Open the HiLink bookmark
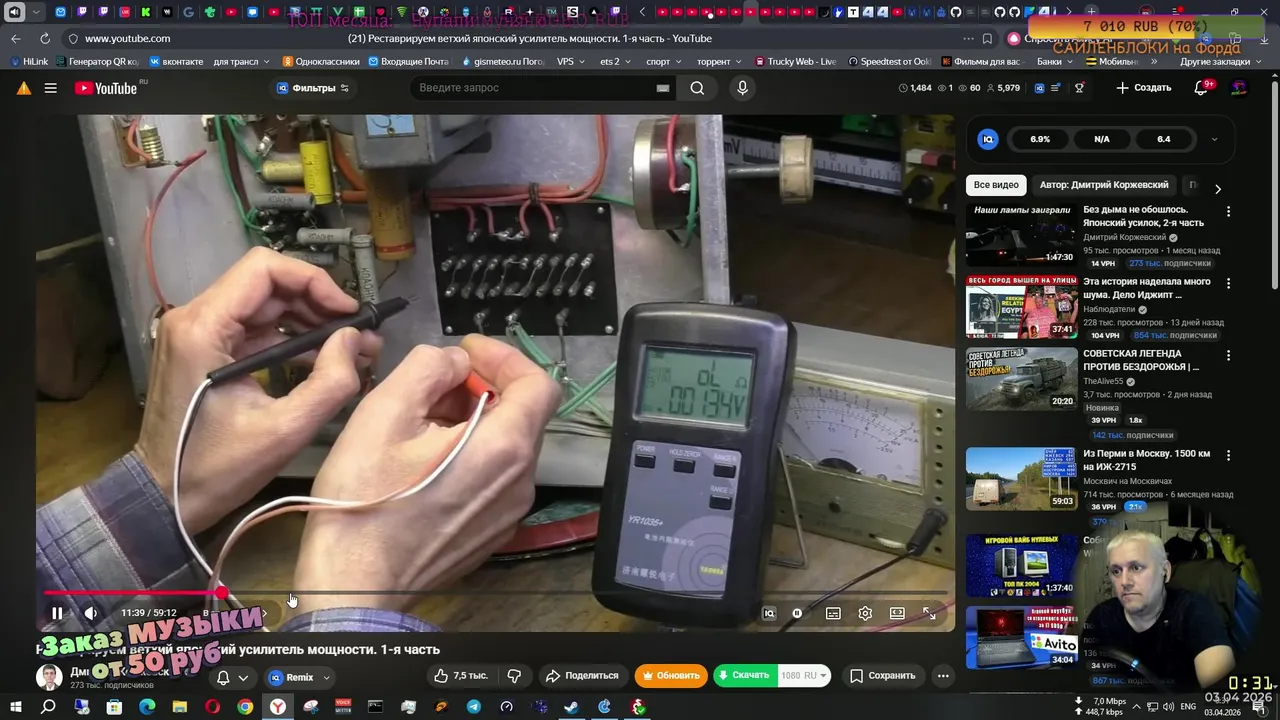The image size is (1280, 720). pos(29,61)
